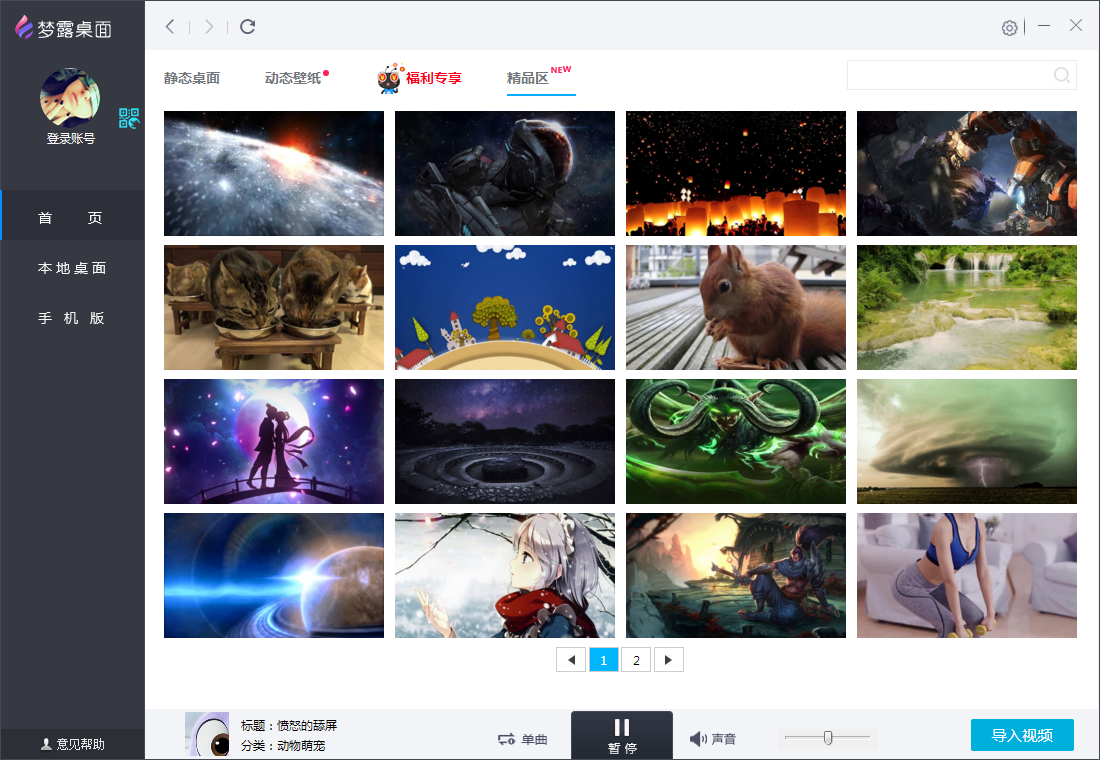The height and width of the screenshot is (760, 1100).
Task: Select the dark stone circle wallpaper
Action: [x=504, y=441]
